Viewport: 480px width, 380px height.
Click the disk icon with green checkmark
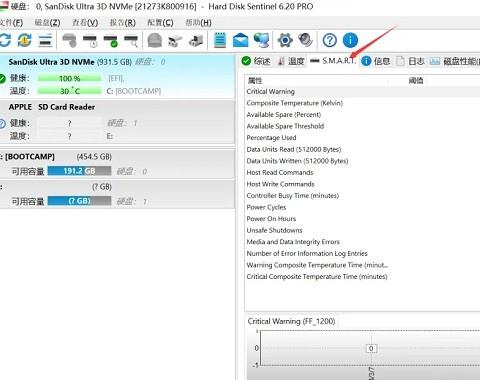pyautogui.click(x=111, y=41)
